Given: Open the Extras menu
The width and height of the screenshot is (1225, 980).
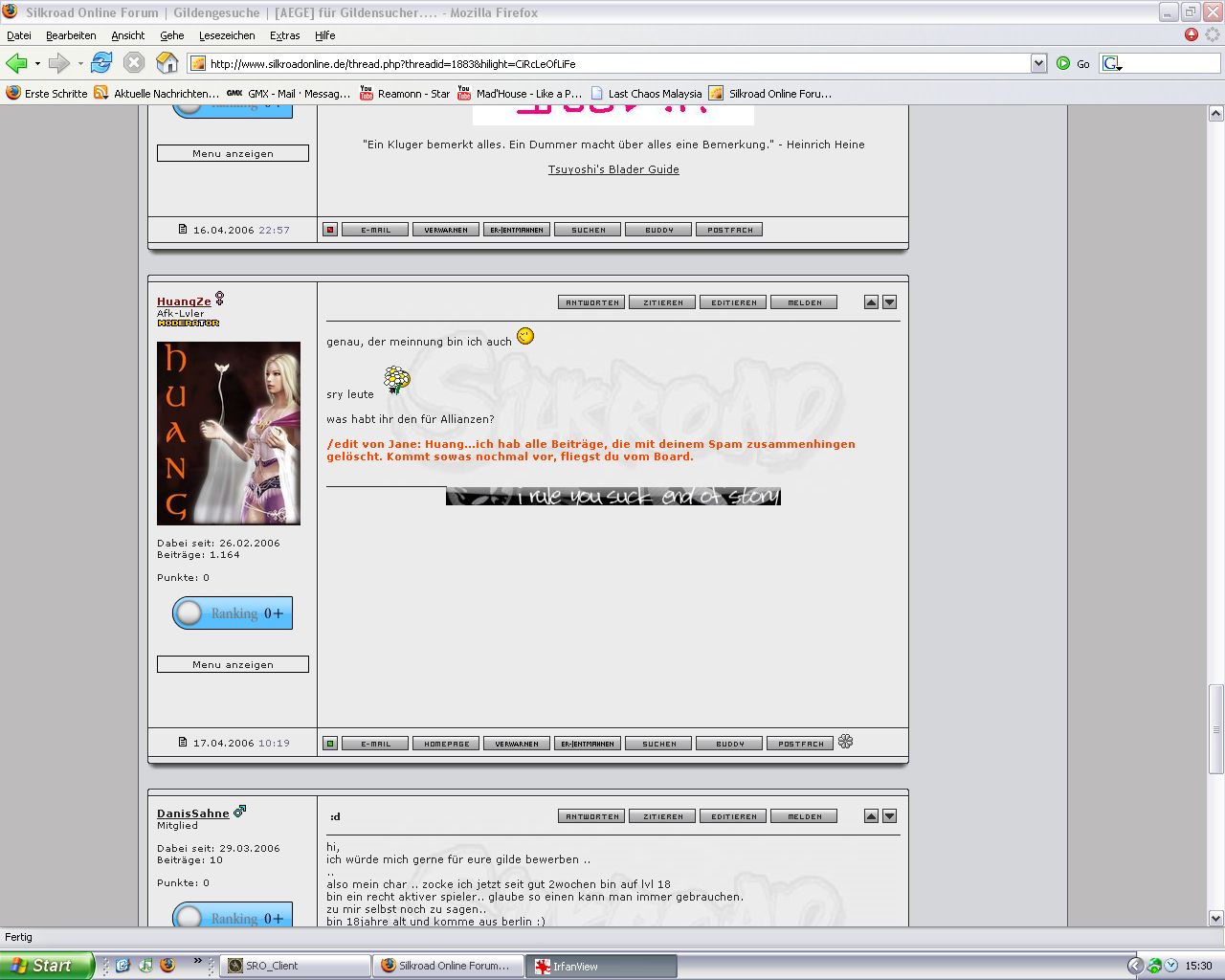Looking at the screenshot, I should tap(284, 35).
